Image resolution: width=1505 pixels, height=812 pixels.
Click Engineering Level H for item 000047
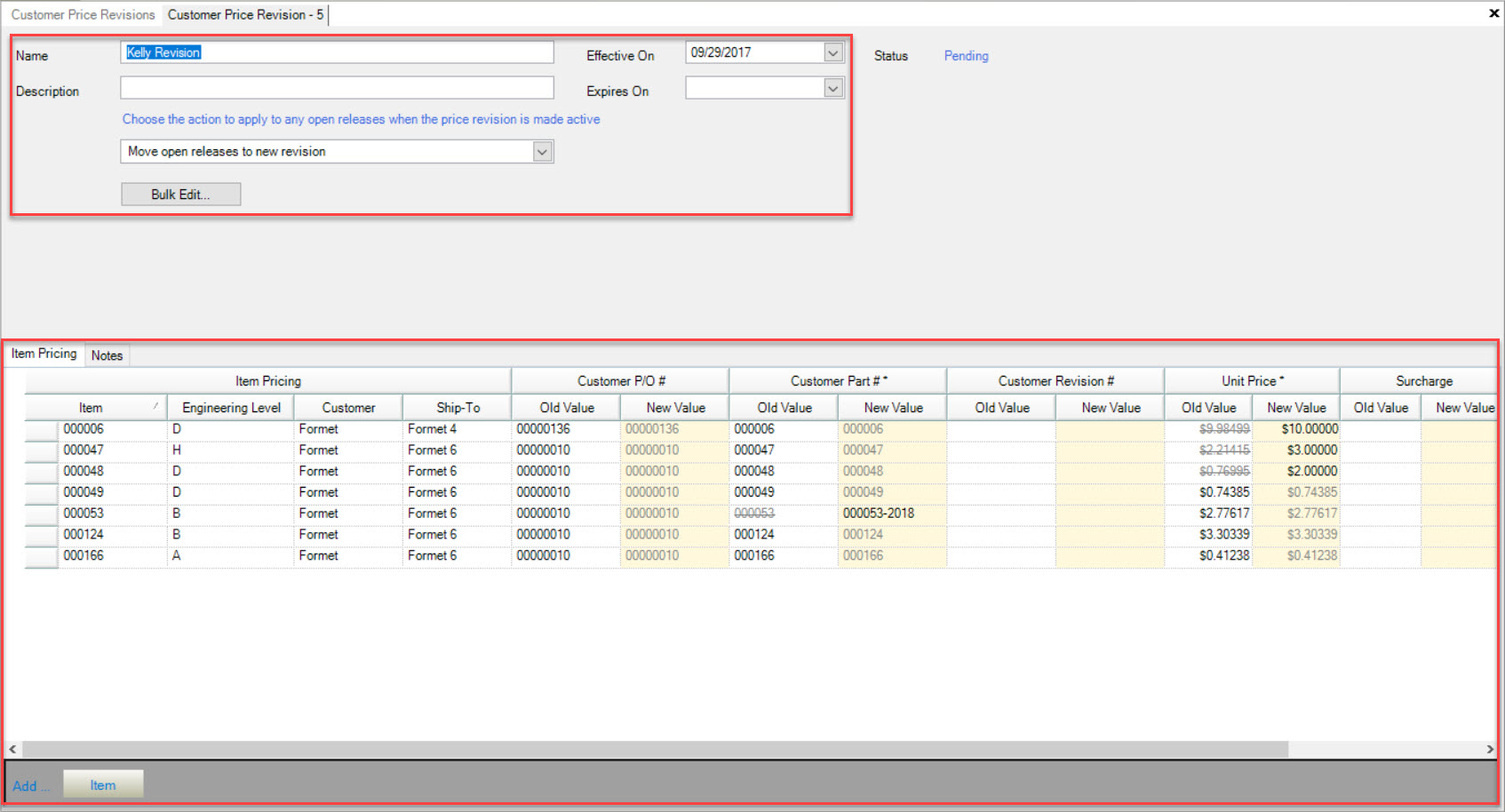pos(231,450)
